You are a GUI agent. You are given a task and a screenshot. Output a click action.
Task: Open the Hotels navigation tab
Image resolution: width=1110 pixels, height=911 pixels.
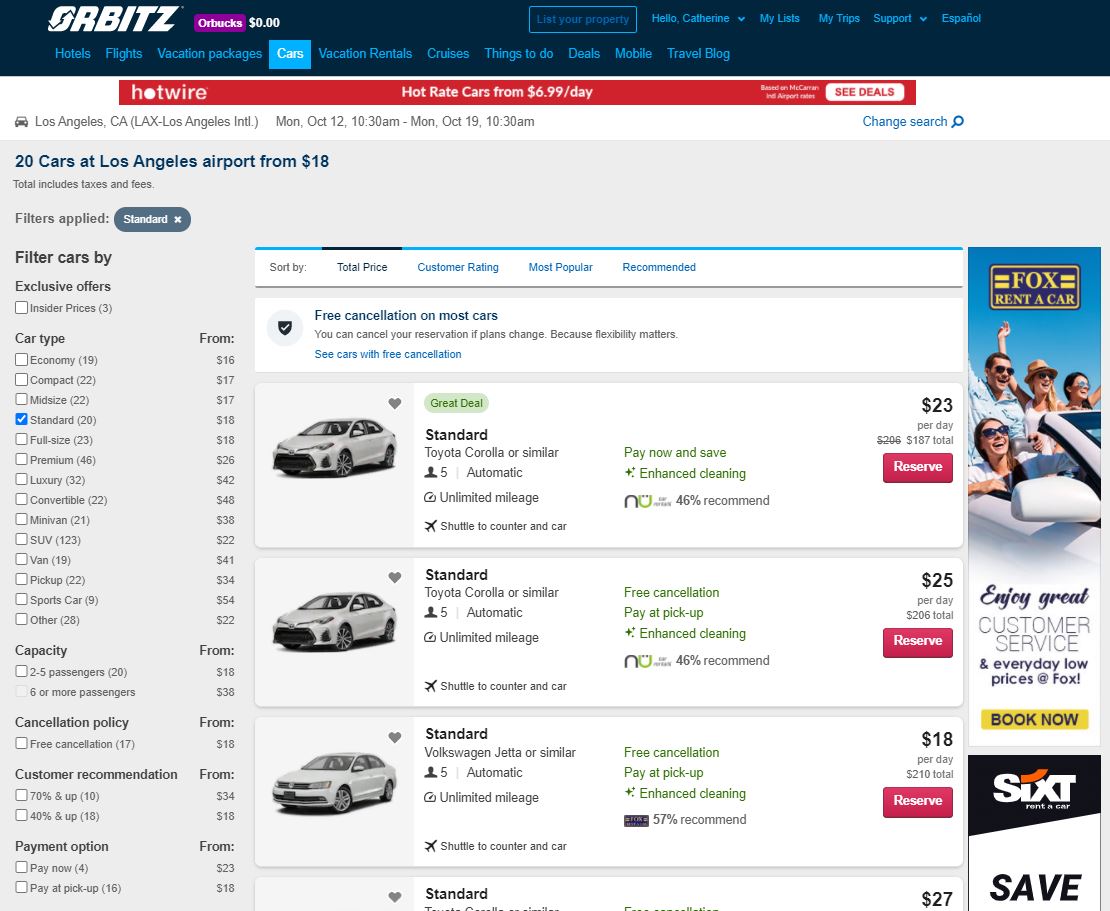pyautogui.click(x=73, y=54)
